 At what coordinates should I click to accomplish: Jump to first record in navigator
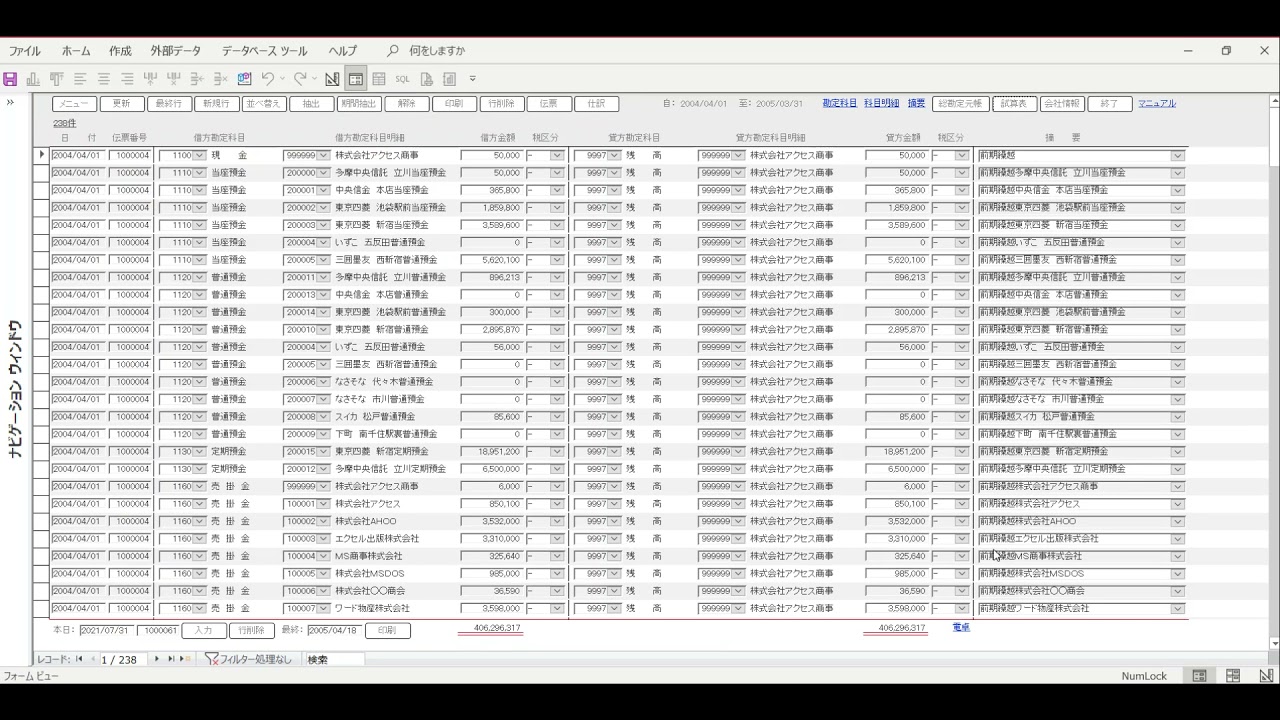(x=79, y=659)
